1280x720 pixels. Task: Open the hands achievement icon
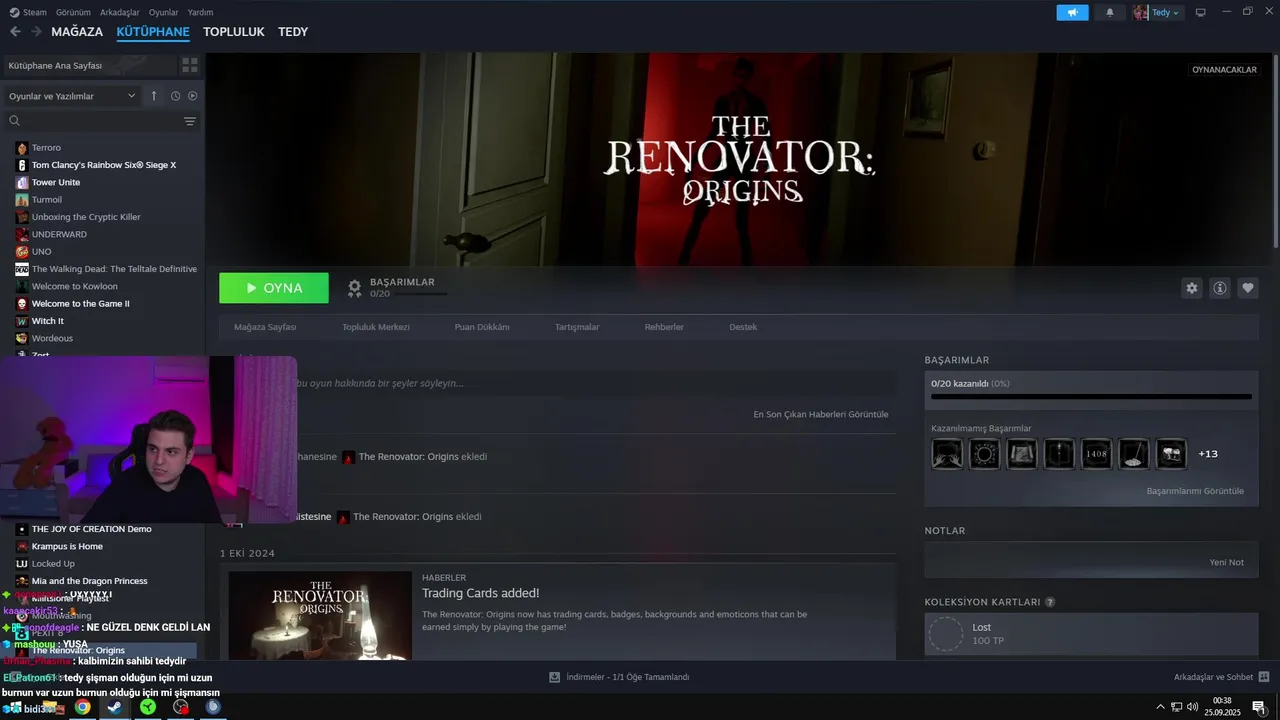pyautogui.click(x=947, y=454)
